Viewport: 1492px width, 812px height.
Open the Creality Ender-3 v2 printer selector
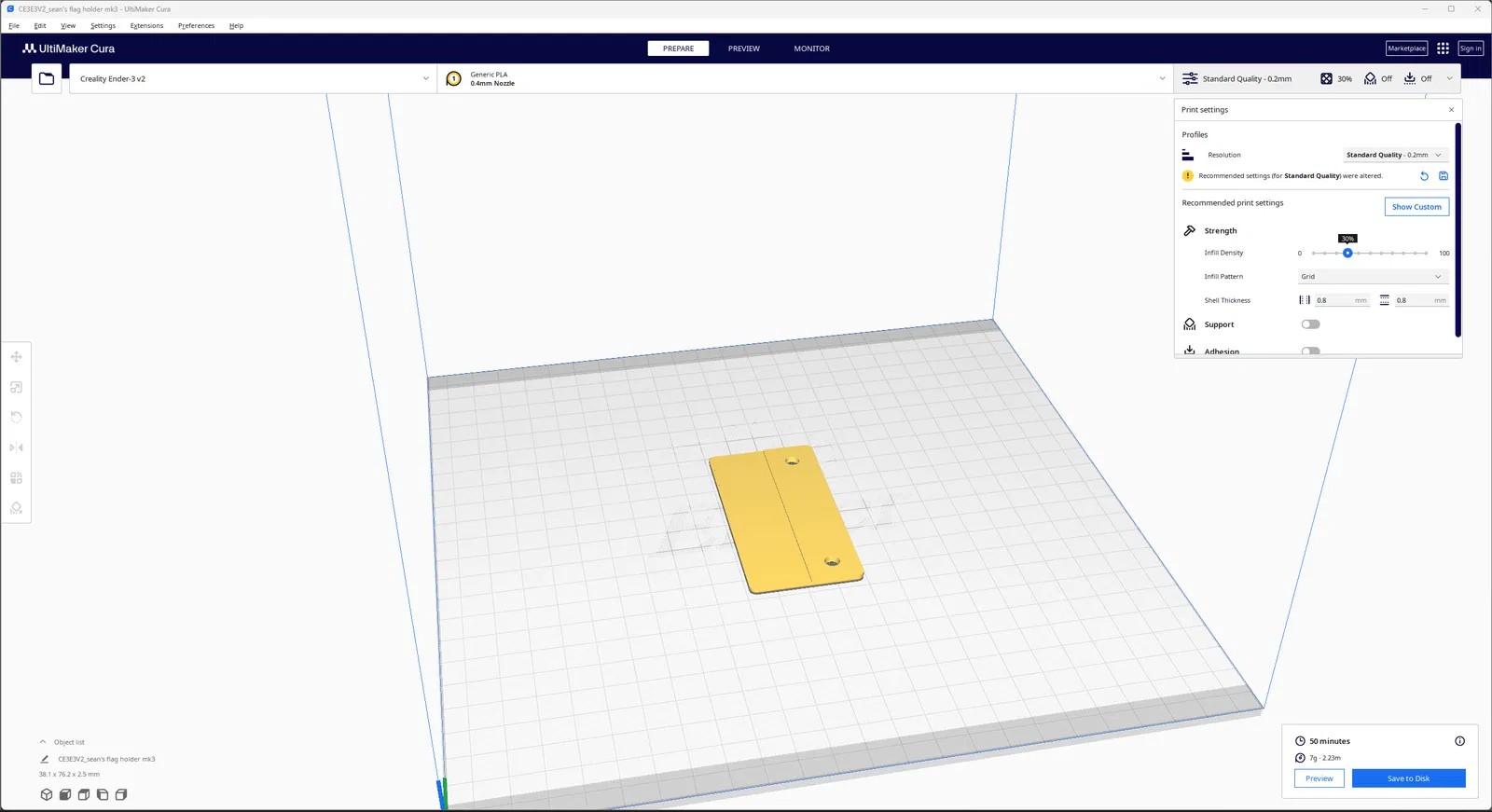pyautogui.click(x=253, y=79)
